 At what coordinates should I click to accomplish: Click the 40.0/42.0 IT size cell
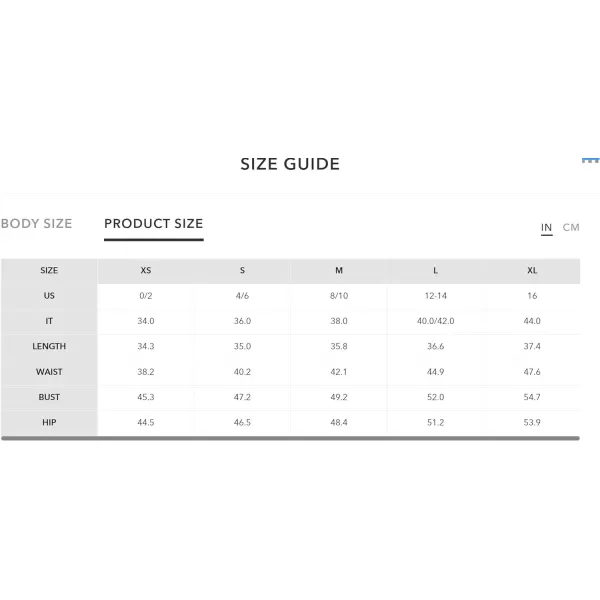[x=435, y=321]
